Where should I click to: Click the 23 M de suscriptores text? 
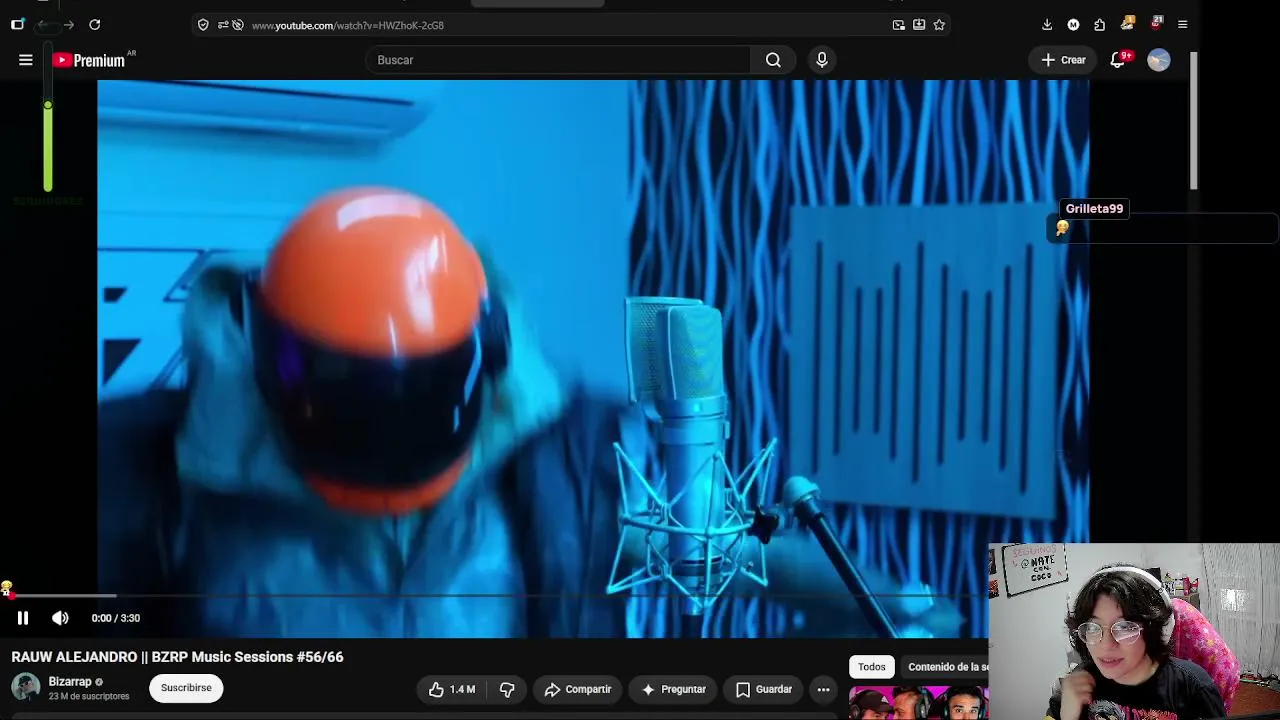tap(89, 696)
